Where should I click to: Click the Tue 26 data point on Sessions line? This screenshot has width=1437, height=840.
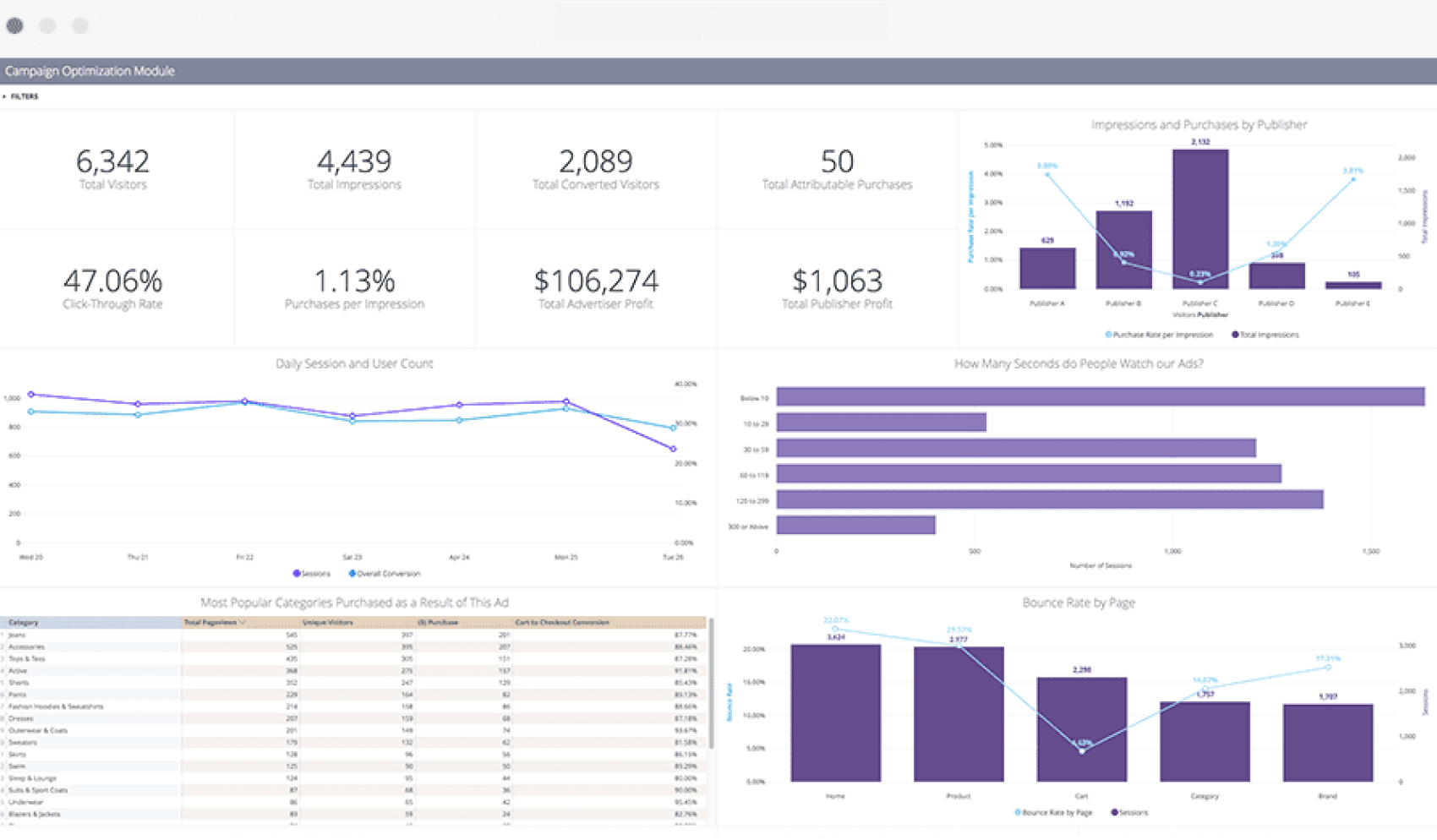[672, 449]
